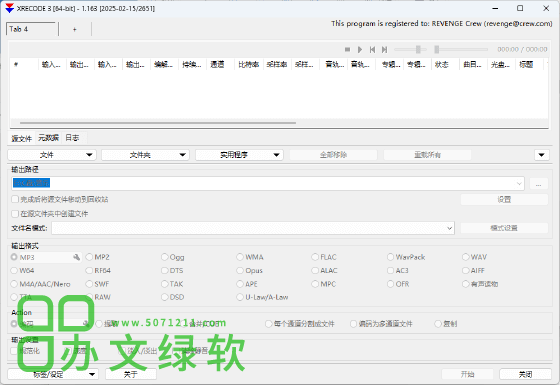Pick AC3 output format
This screenshot has height=385, width=560.
[398, 271]
